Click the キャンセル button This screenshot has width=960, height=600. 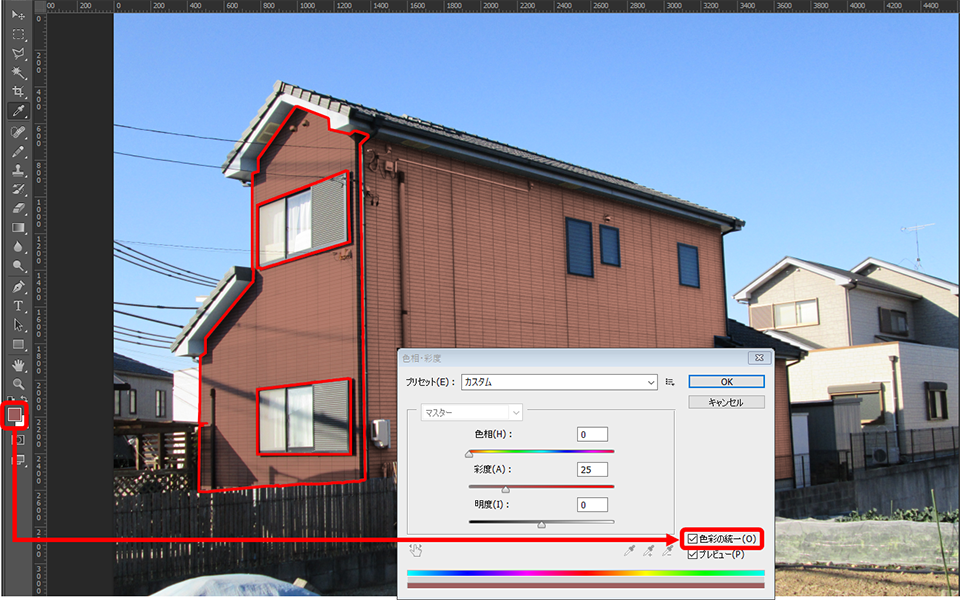[726, 402]
